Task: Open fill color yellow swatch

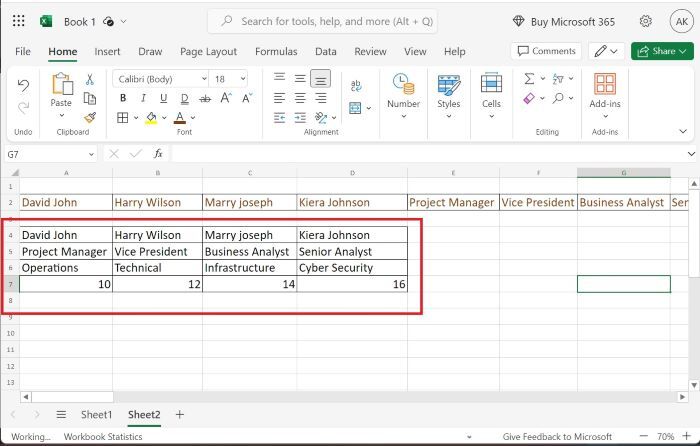Action: click(x=151, y=118)
